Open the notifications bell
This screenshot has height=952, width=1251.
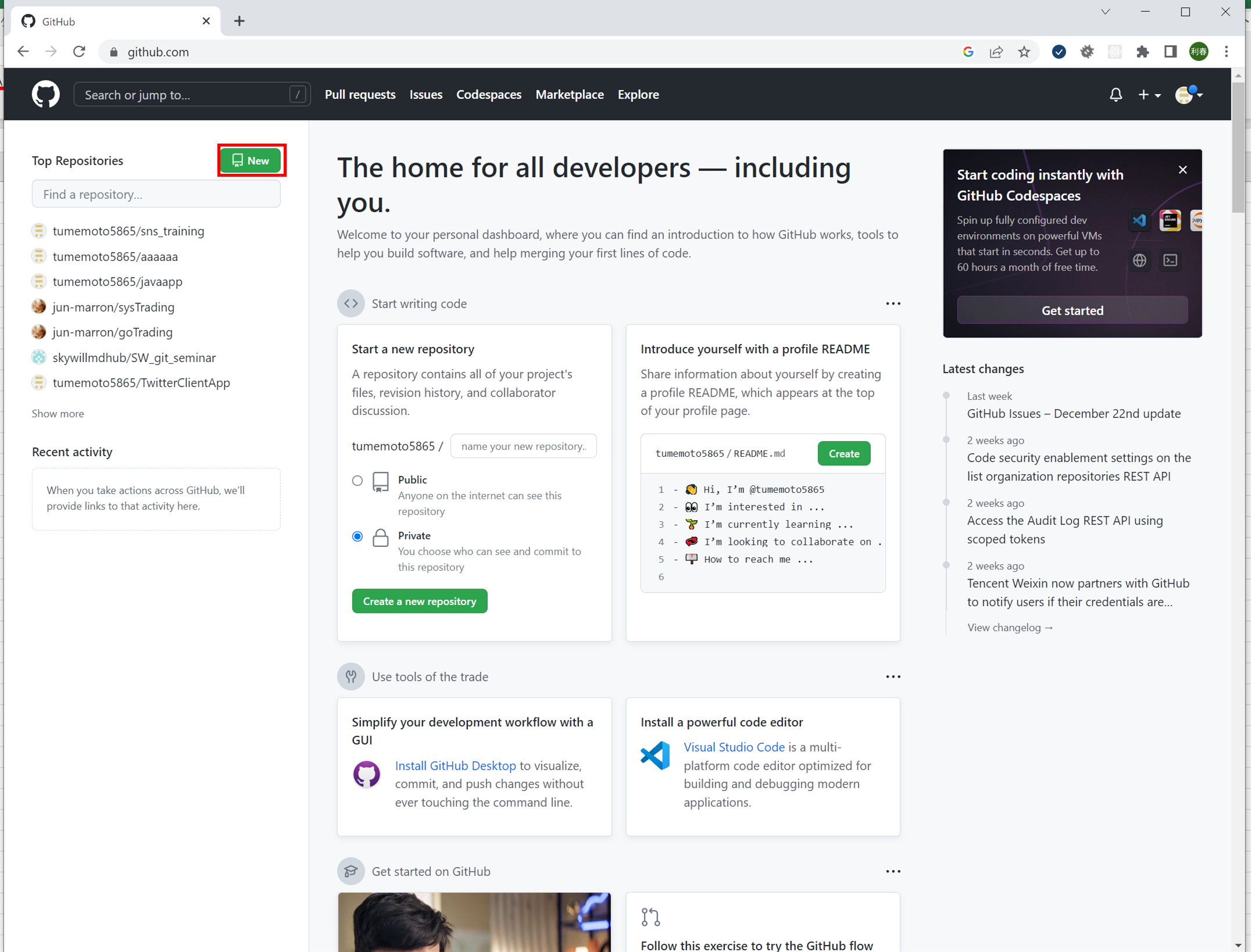point(1116,94)
